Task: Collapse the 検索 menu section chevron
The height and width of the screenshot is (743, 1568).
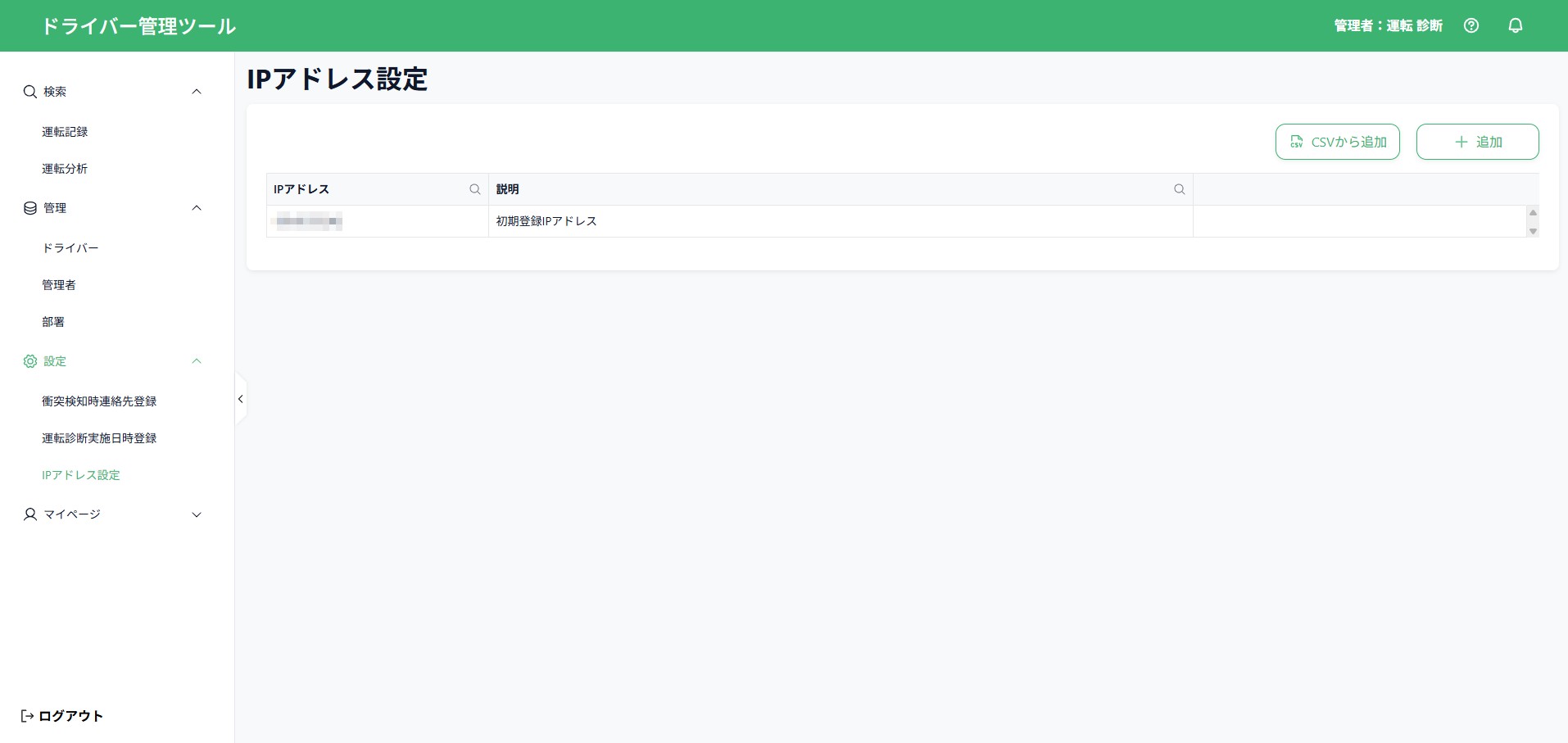Action: (197, 92)
